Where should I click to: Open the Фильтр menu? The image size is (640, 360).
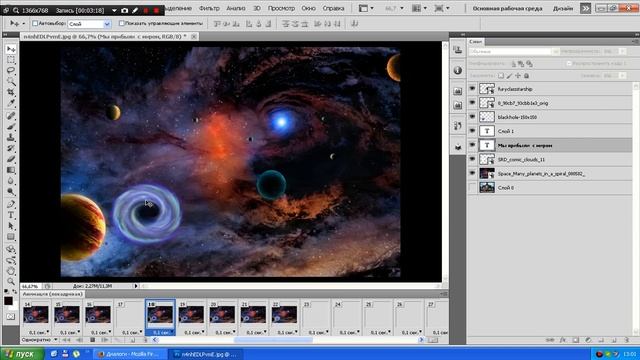[209, 8]
